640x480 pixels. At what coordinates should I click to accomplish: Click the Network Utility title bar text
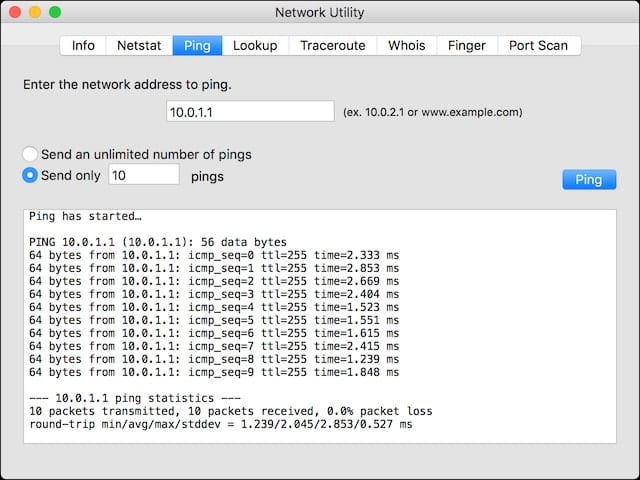coord(319,13)
